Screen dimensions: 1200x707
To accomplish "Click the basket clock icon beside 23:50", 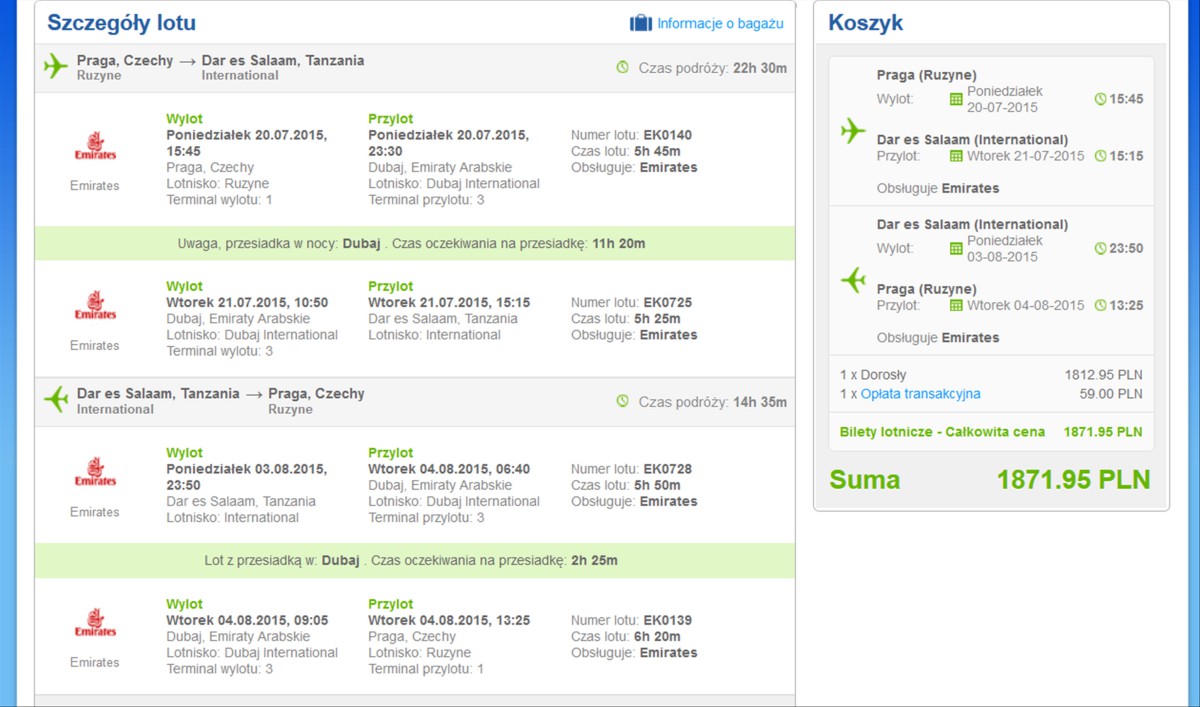I will click(x=1101, y=248).
